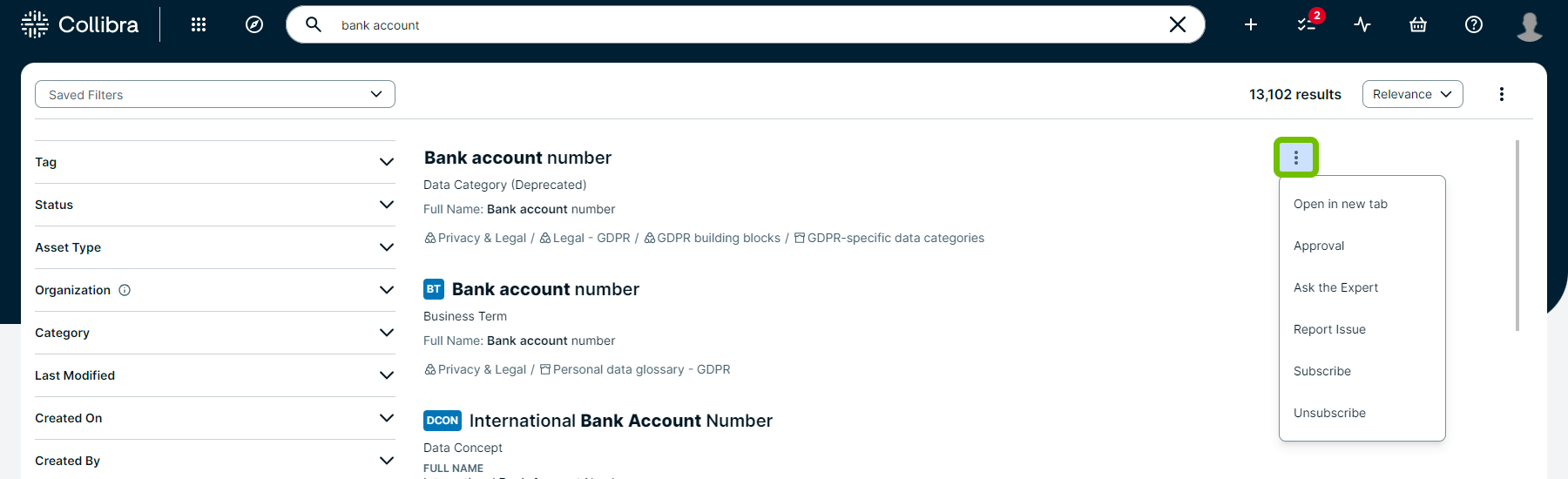Clear the search with the X icon
1568x479 pixels.
(1178, 24)
